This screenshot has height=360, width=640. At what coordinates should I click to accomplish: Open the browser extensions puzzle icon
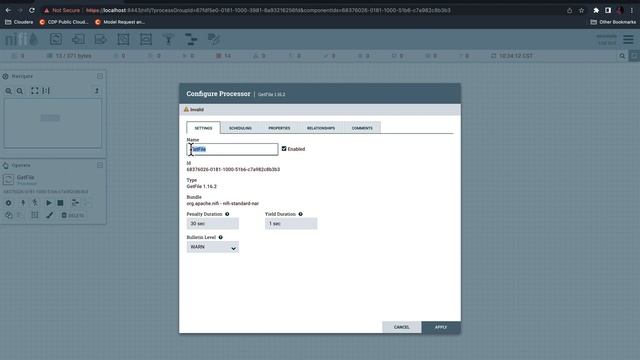(x=596, y=10)
